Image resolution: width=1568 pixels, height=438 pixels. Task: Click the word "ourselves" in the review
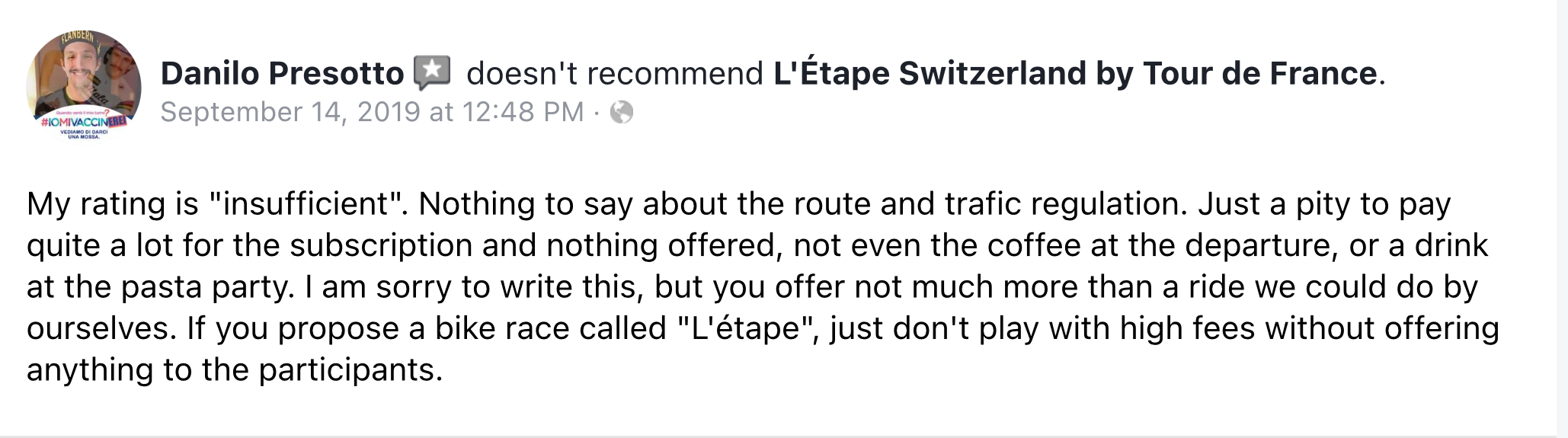[98, 328]
